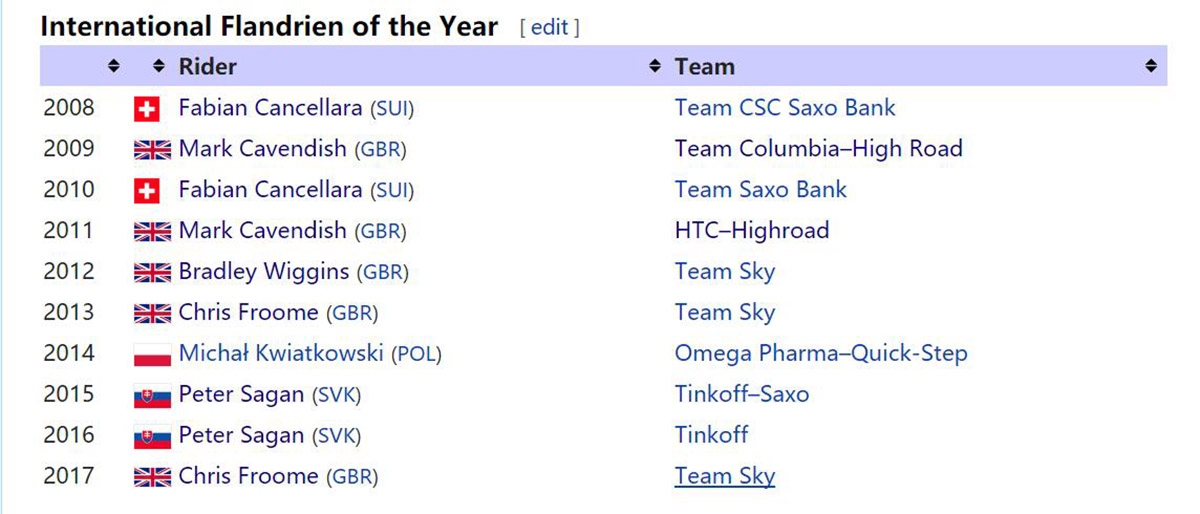Click the British flag next to Bradley Wiggins

(x=153, y=273)
